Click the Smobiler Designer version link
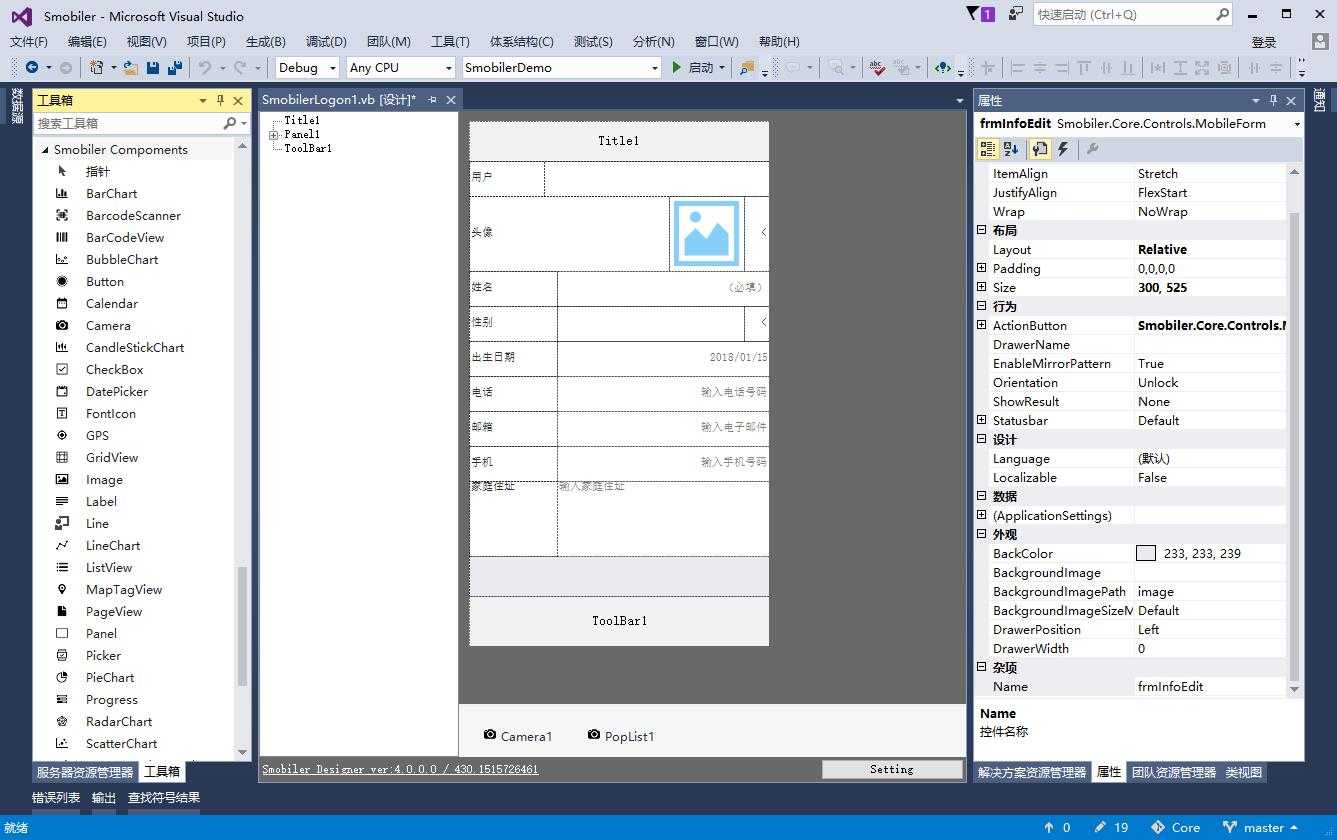 coord(400,769)
